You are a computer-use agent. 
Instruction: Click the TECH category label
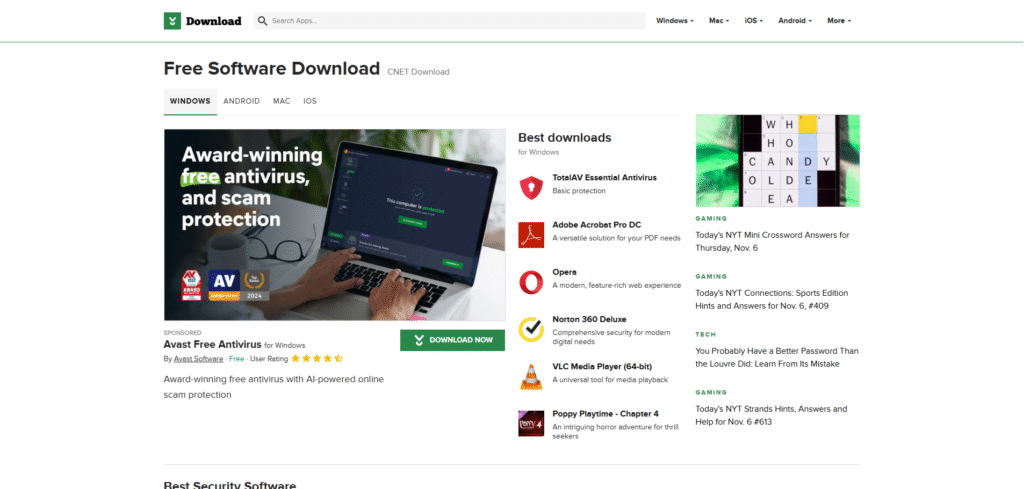pyautogui.click(x=706, y=334)
